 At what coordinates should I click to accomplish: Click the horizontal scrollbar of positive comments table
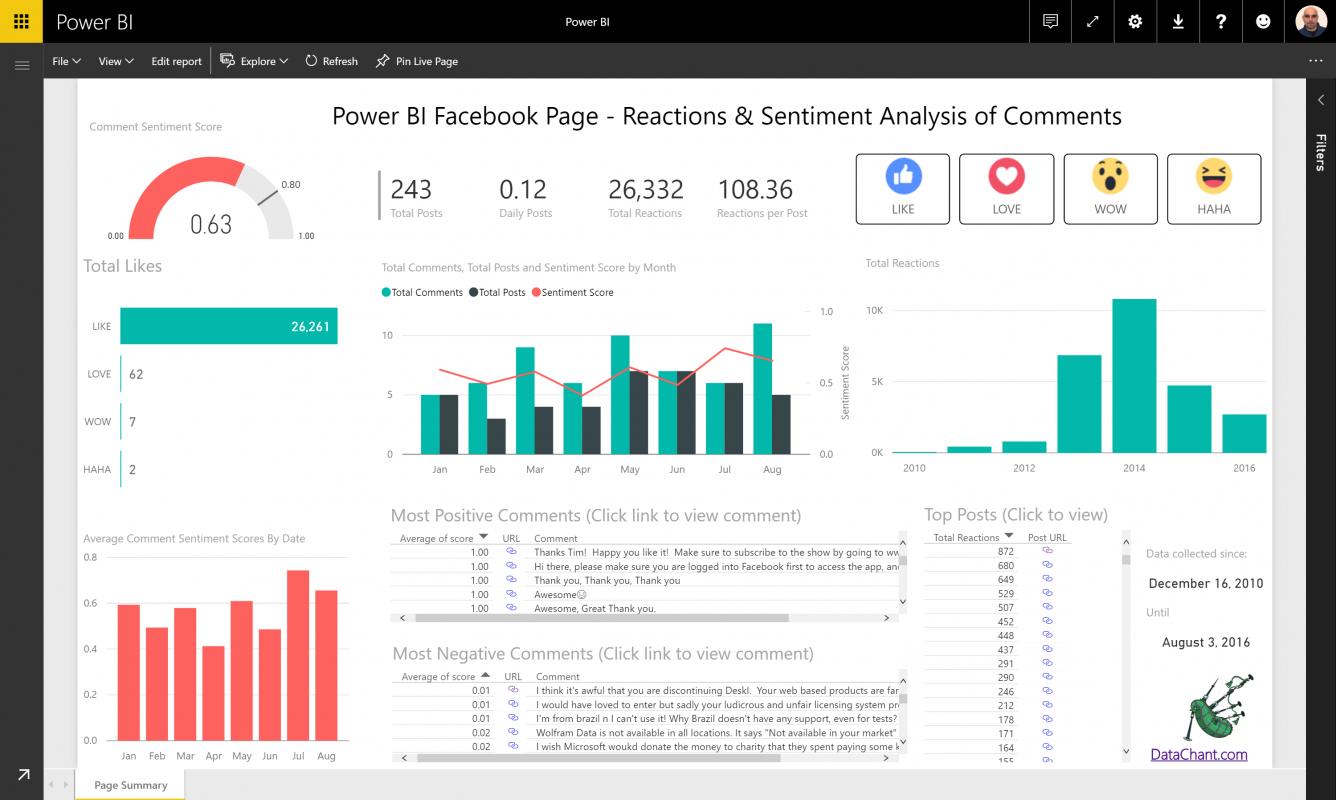pos(601,618)
